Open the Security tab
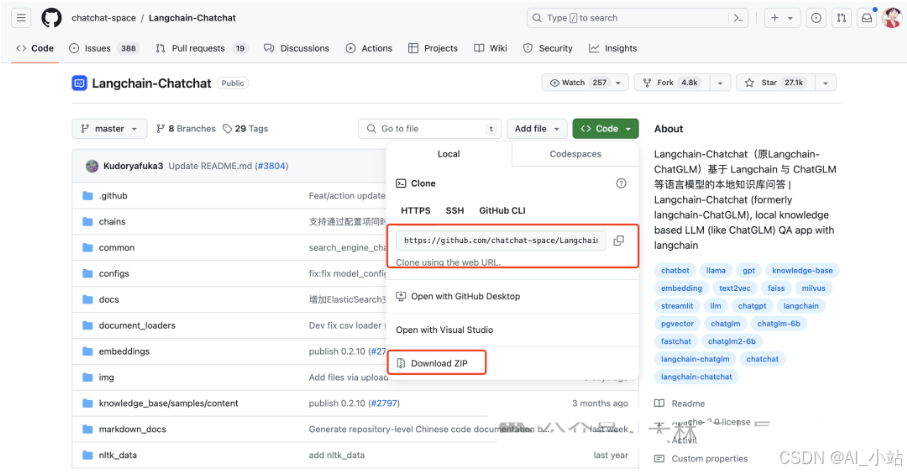 coord(548,48)
